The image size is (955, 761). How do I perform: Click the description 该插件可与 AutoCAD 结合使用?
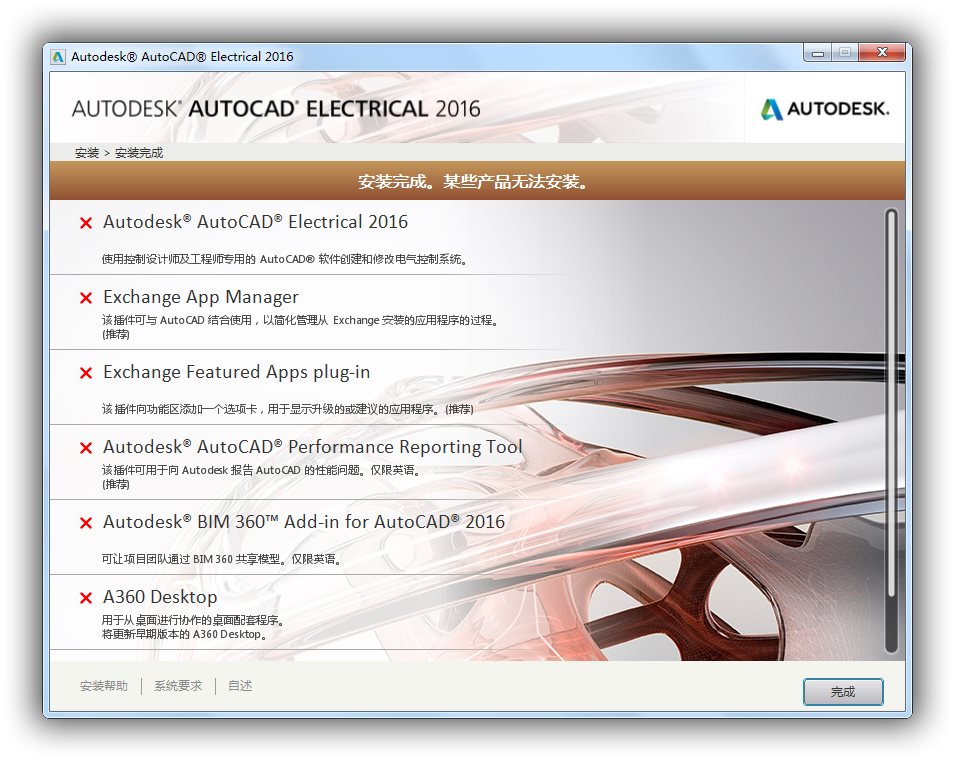(x=300, y=327)
